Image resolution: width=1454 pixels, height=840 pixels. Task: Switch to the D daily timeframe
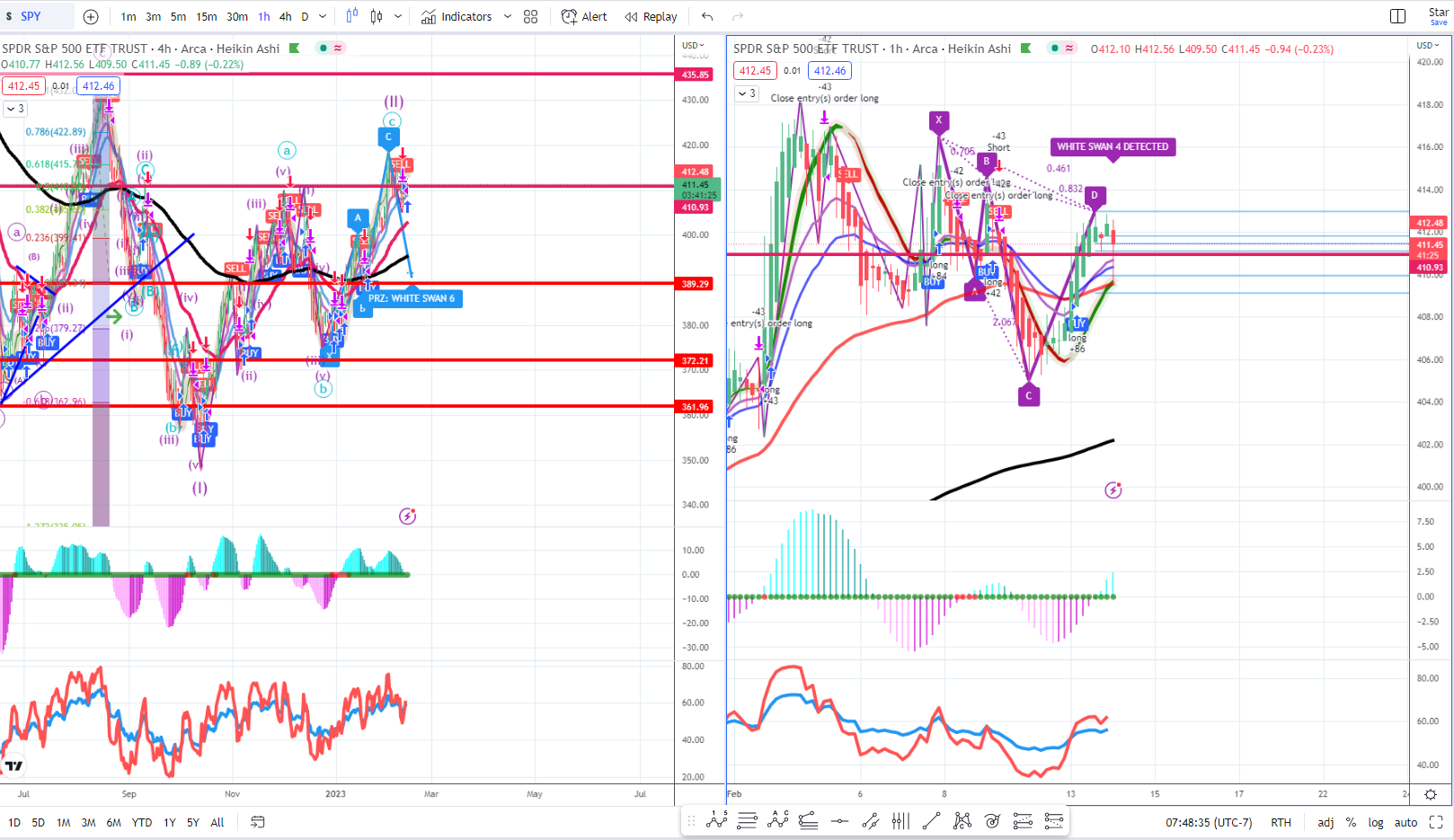click(305, 16)
